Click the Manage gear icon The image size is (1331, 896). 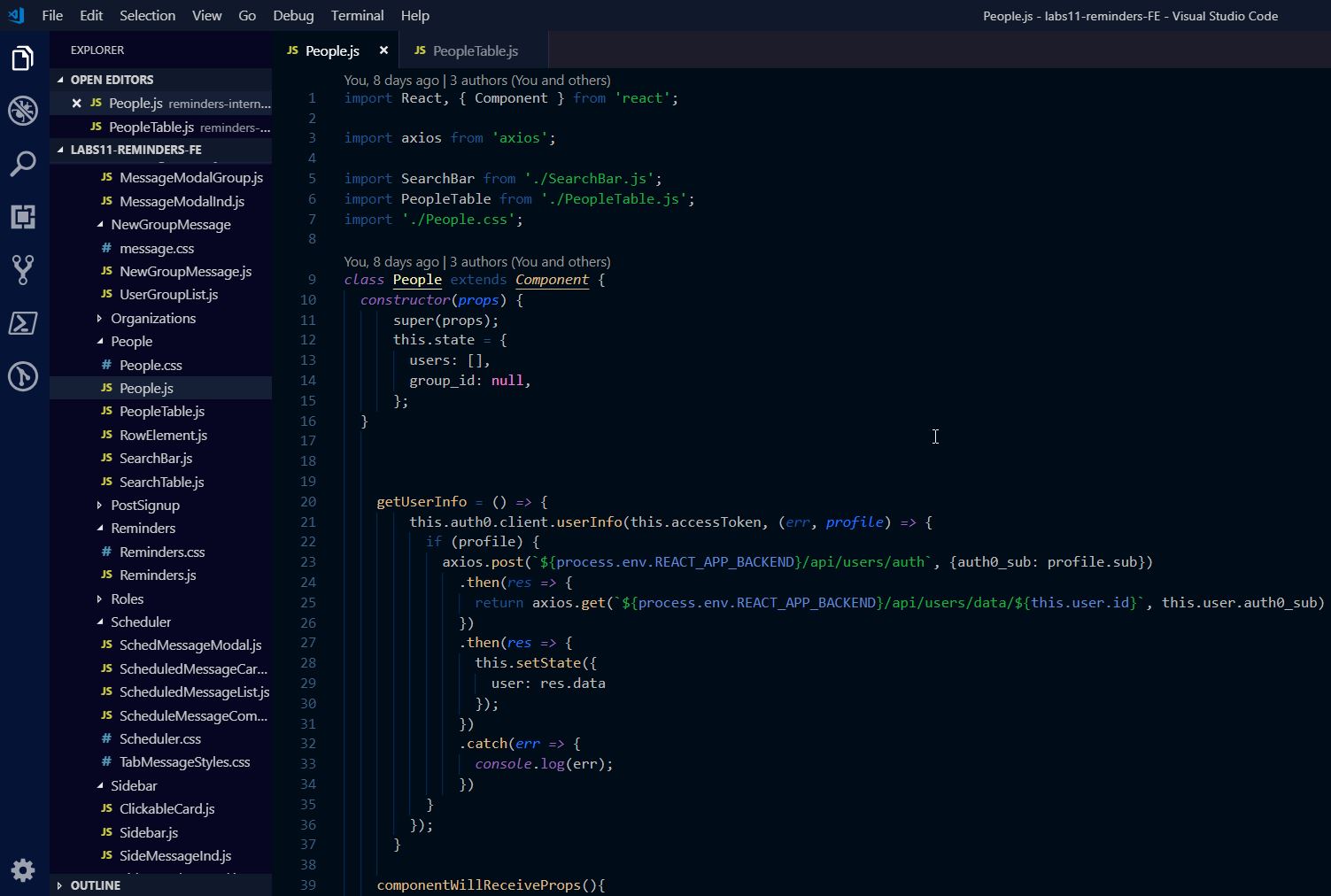click(x=23, y=869)
